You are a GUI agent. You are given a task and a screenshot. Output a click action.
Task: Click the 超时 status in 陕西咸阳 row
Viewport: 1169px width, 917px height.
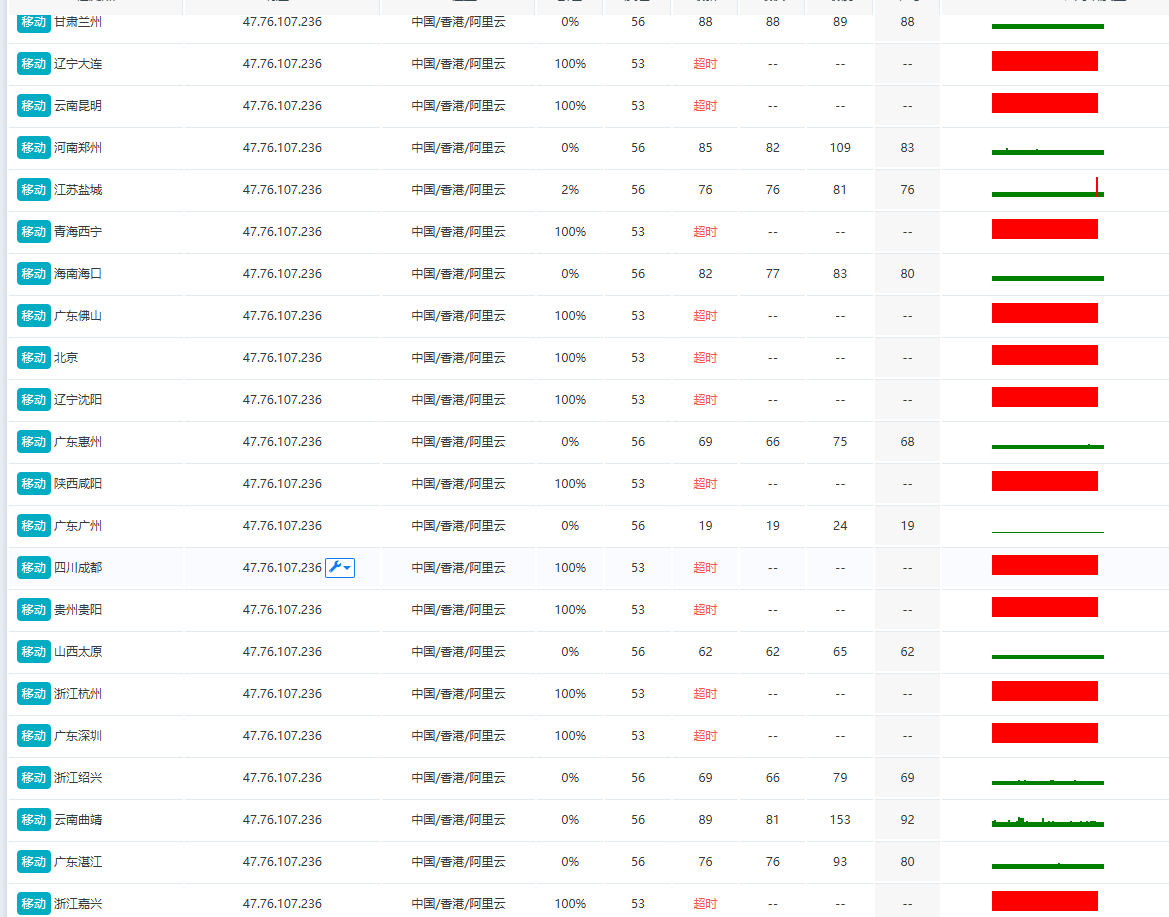pyautogui.click(x=705, y=484)
